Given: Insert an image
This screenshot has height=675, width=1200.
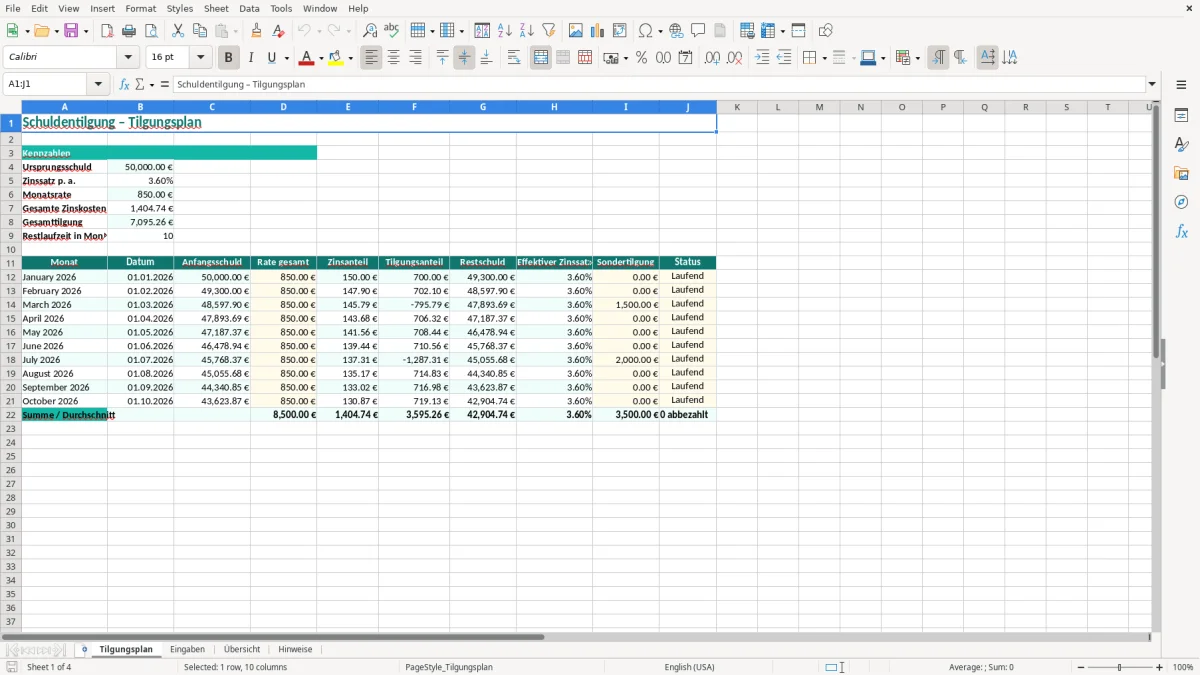Looking at the screenshot, I should click(x=576, y=31).
